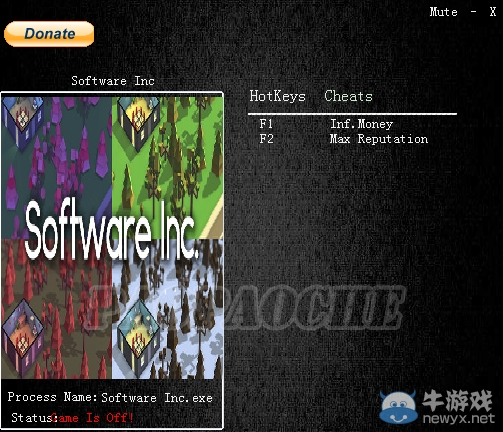Click the Software Inc cover image

pos(112,238)
